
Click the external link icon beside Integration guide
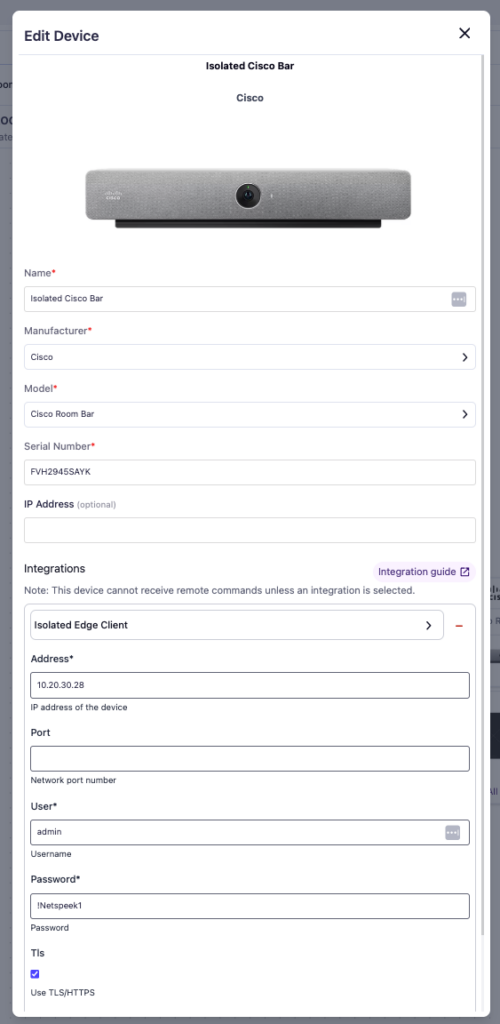[465, 571]
